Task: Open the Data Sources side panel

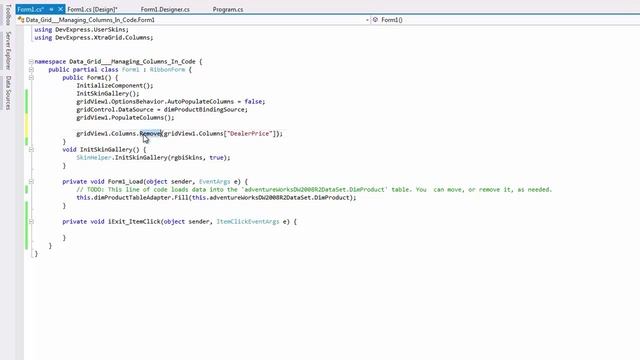Action: [8, 93]
